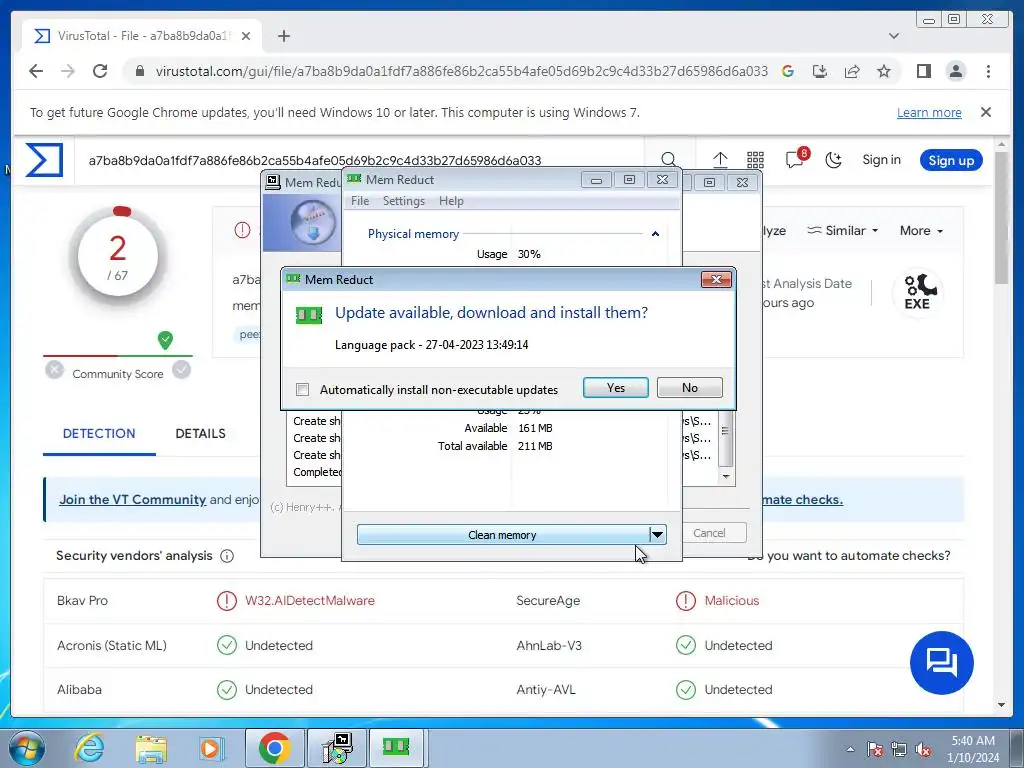Switch to the installer taskbar button
The width and height of the screenshot is (1024, 768).
(338, 748)
